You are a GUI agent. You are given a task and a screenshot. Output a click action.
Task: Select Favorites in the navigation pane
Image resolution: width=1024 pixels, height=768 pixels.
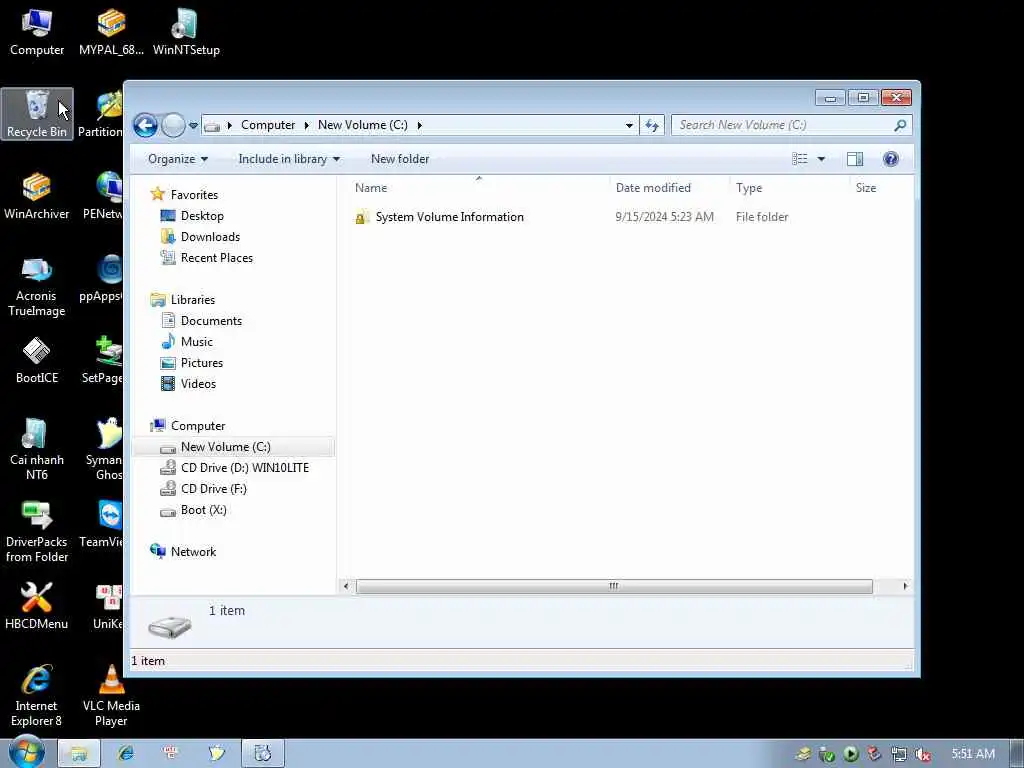pos(194,195)
